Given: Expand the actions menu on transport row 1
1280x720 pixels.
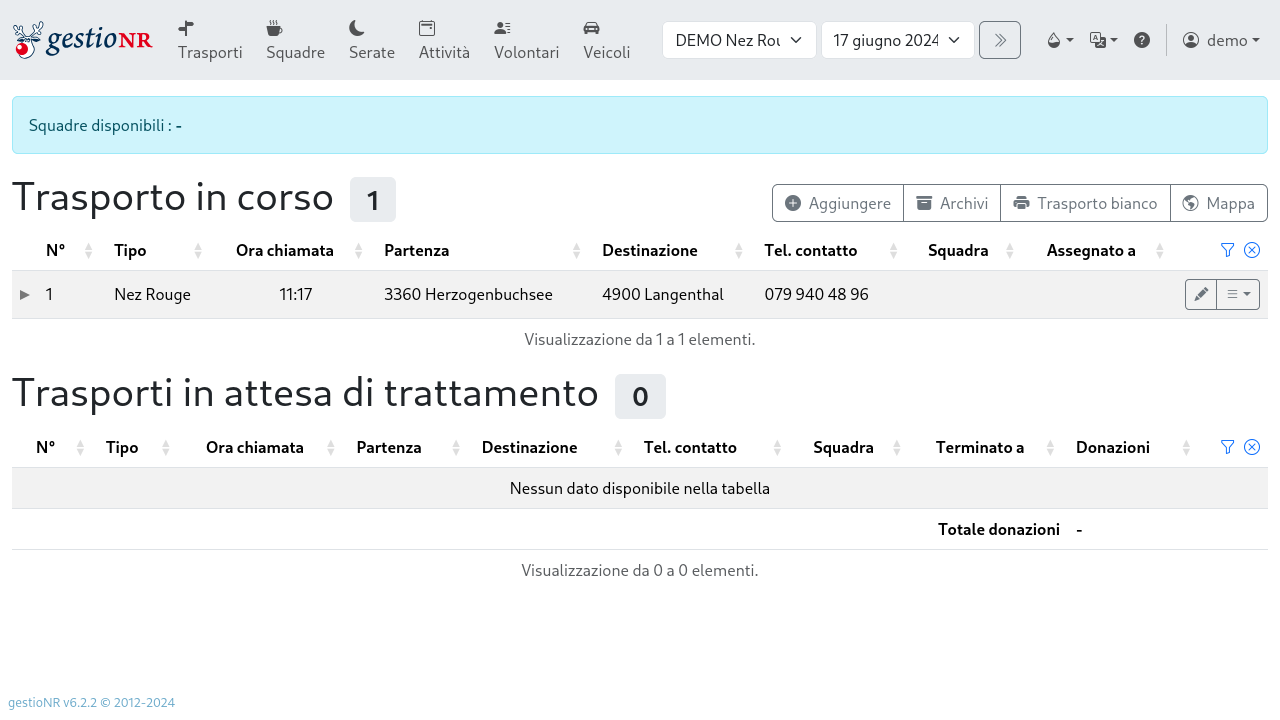Looking at the screenshot, I should 1238,294.
